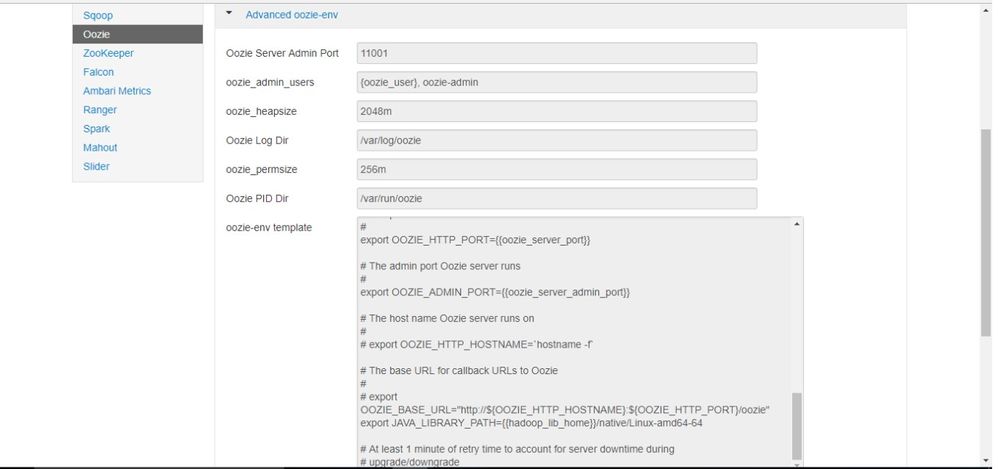Open the Spark service
Image resolution: width=998 pixels, height=469 pixels.
97,129
